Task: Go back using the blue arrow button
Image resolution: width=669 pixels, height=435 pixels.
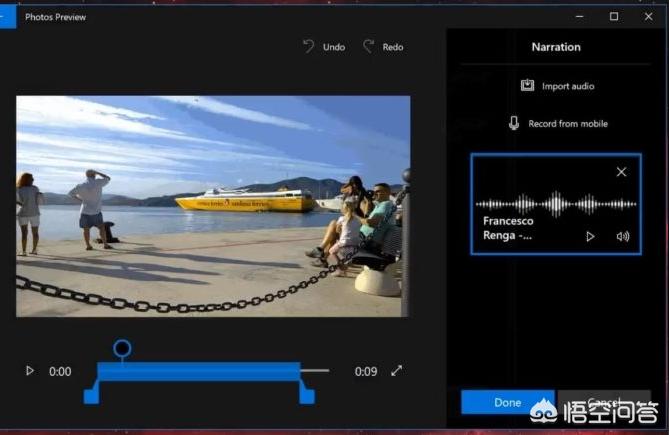Action: (x=7, y=17)
